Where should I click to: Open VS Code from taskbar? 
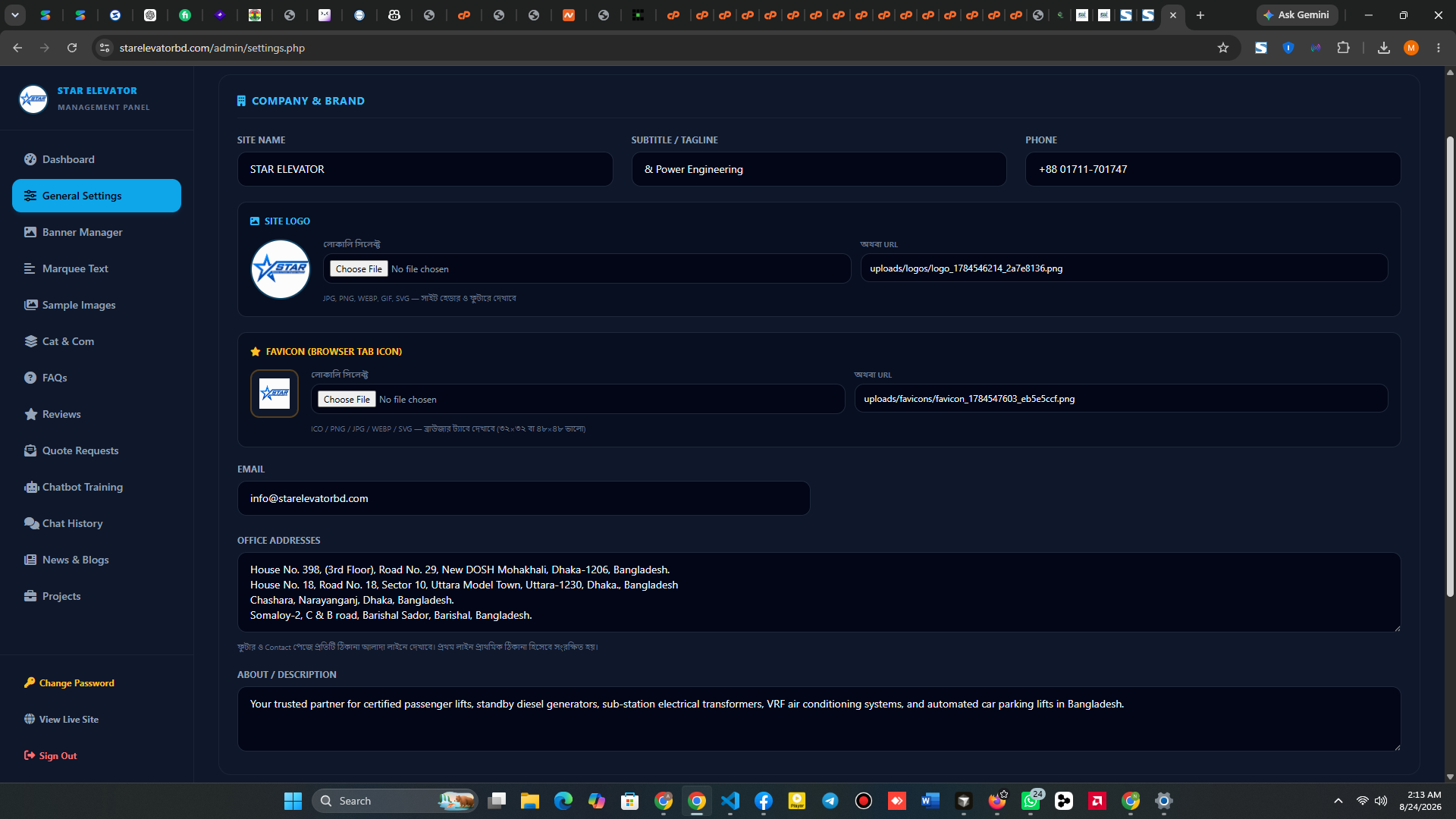[x=730, y=801]
